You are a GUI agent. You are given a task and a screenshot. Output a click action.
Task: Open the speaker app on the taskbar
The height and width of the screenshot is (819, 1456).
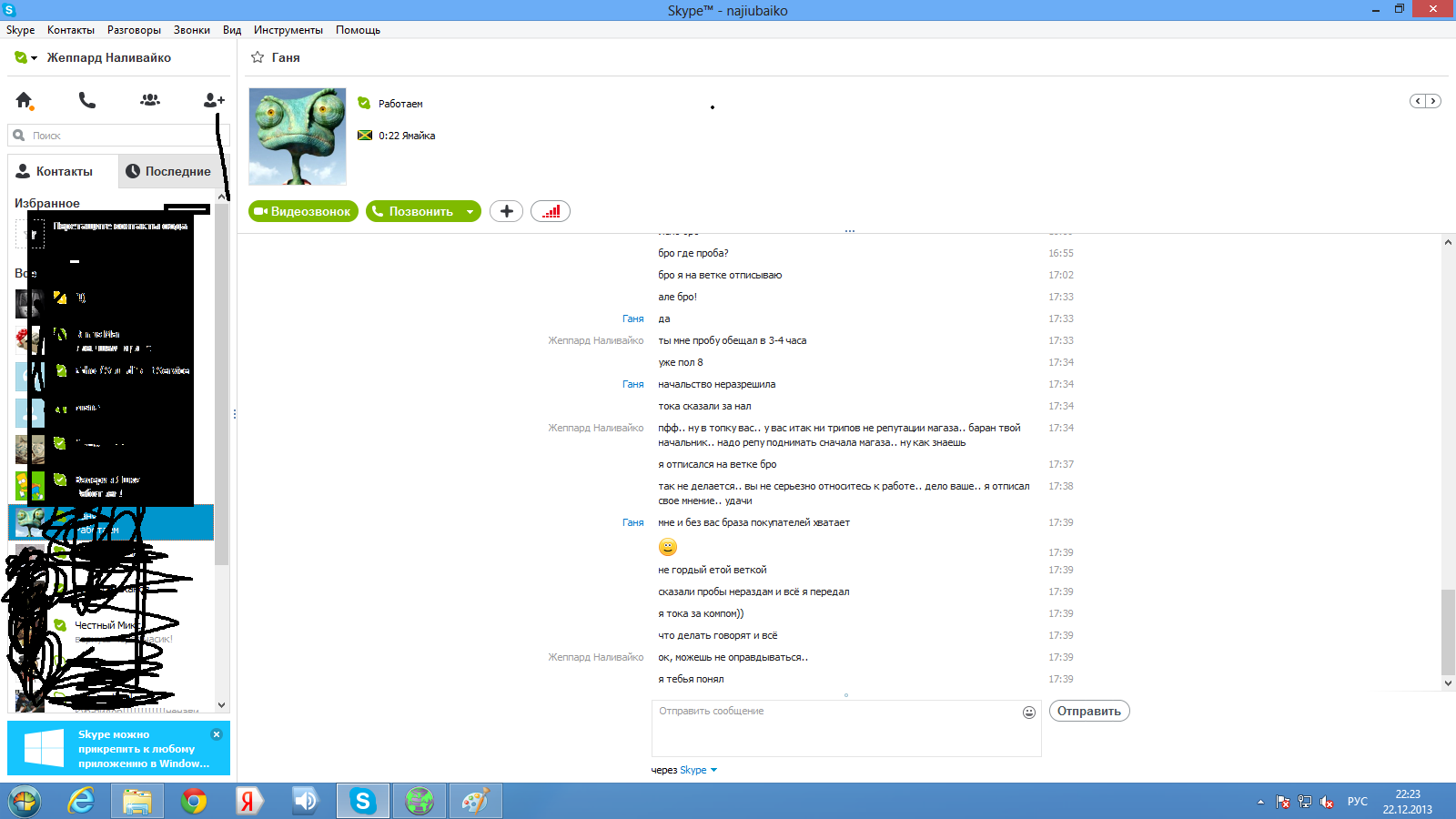[306, 801]
